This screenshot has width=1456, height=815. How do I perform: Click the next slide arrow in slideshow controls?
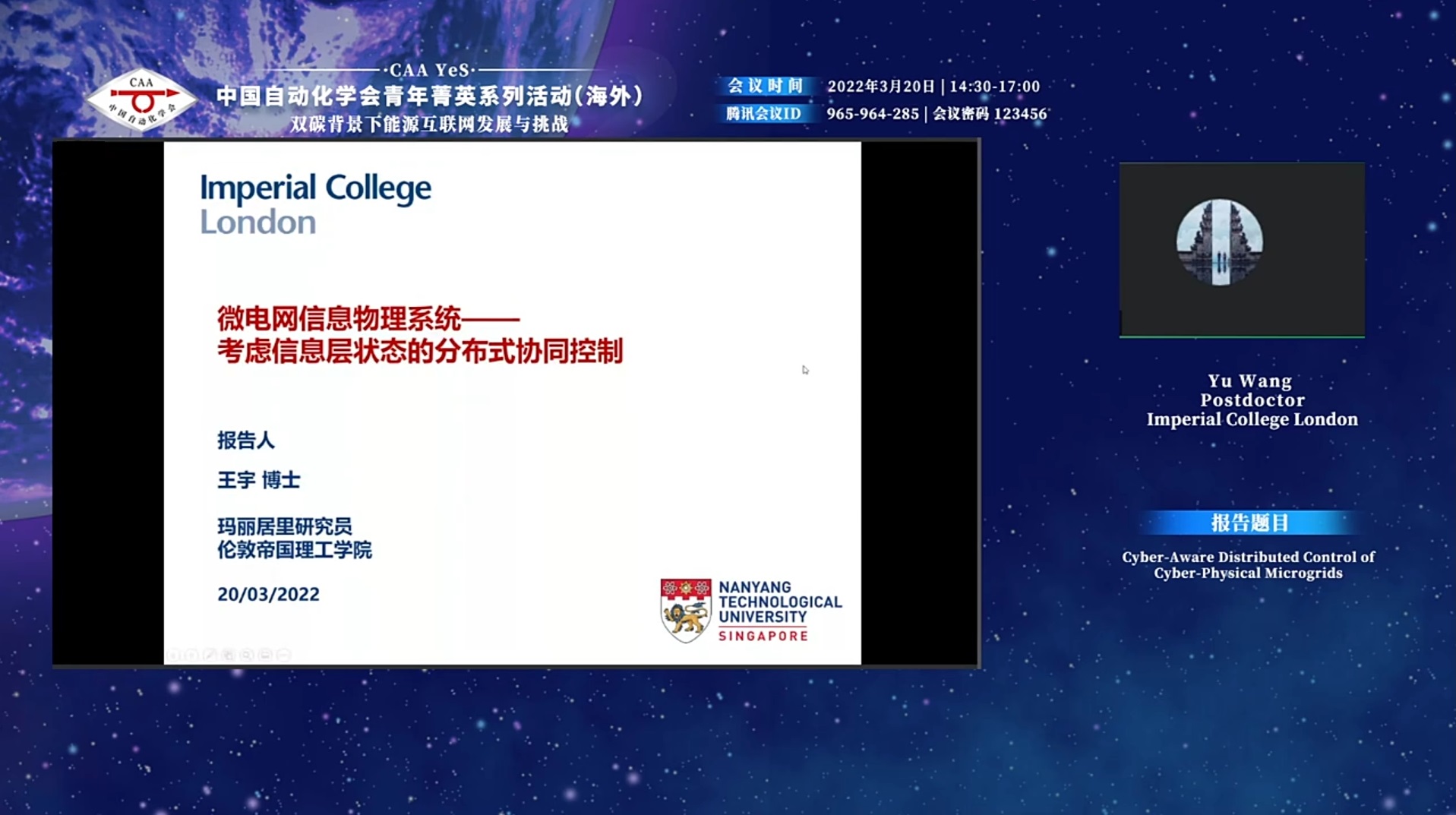tap(192, 655)
